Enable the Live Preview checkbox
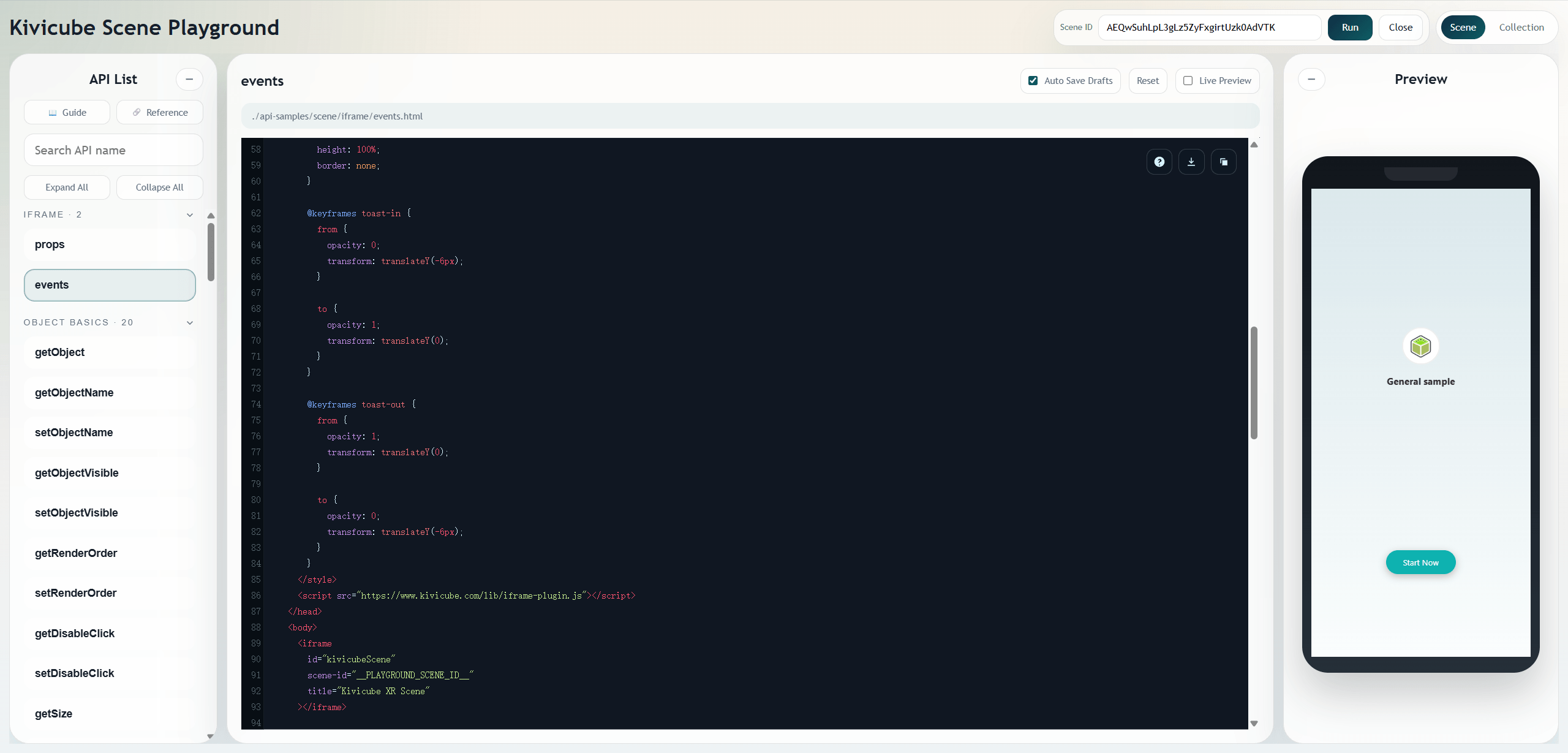 pos(1188,81)
